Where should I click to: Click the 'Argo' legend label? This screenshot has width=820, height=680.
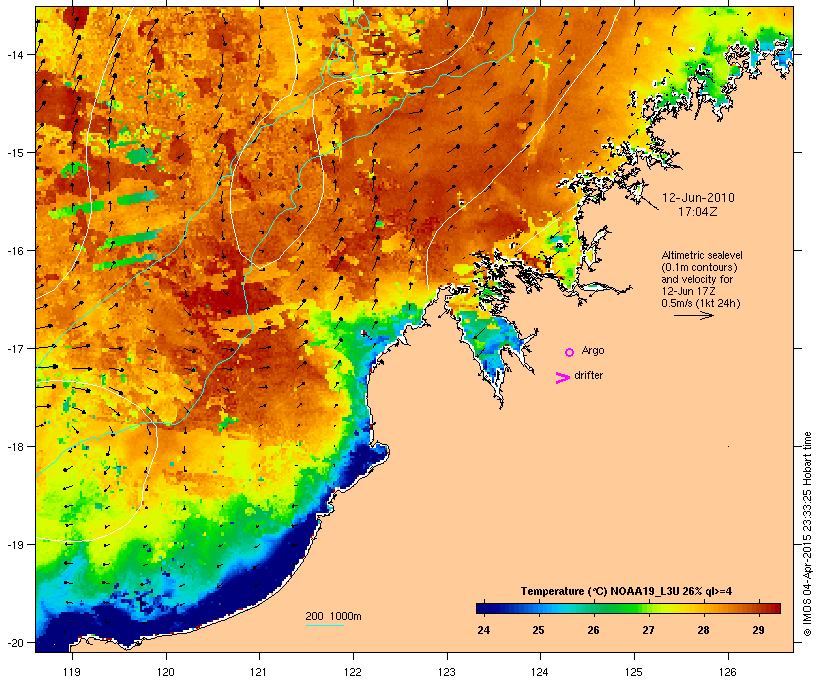593,350
